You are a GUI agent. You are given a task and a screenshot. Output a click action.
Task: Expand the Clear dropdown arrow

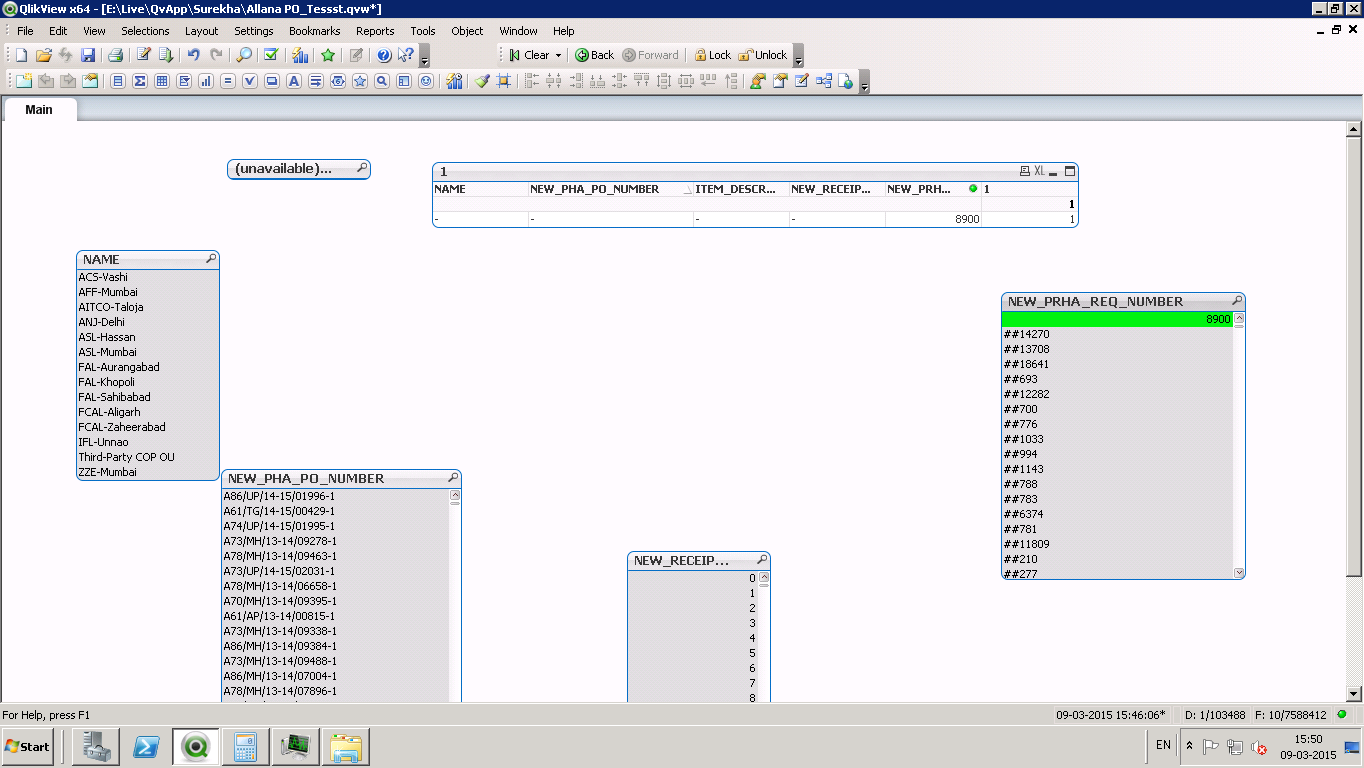(558, 55)
